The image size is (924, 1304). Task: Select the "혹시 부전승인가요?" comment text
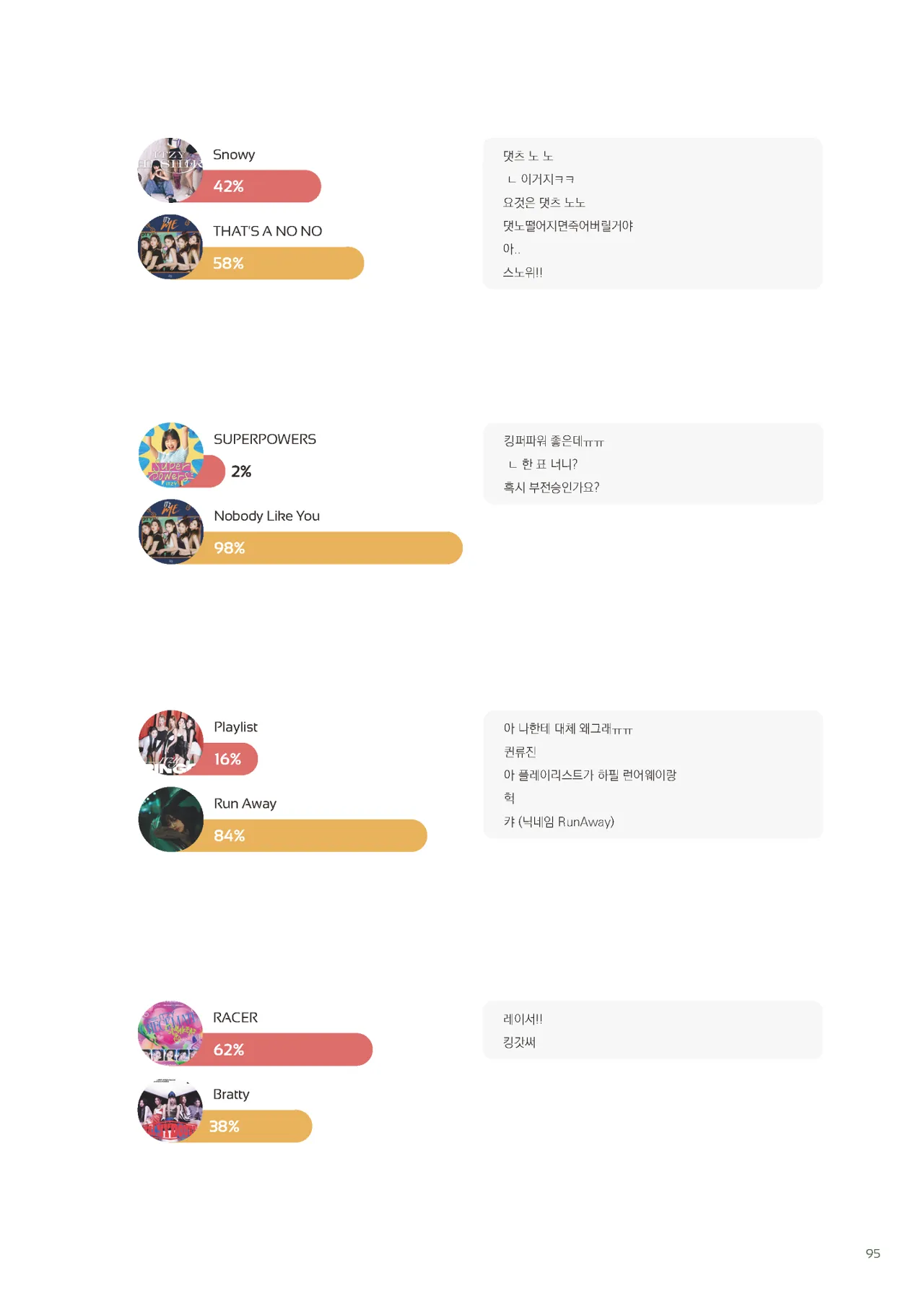(x=552, y=487)
